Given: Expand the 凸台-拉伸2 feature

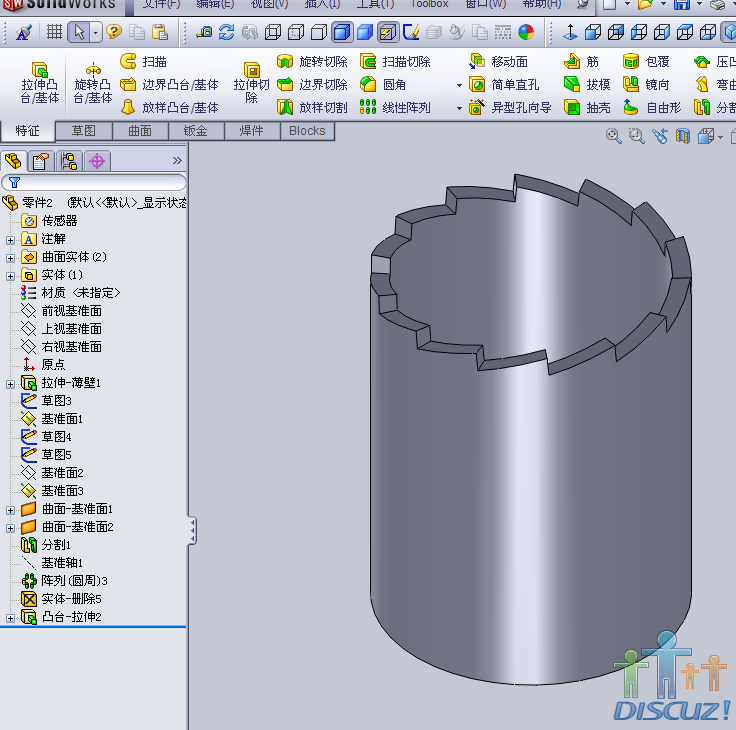Looking at the screenshot, I should (10, 618).
